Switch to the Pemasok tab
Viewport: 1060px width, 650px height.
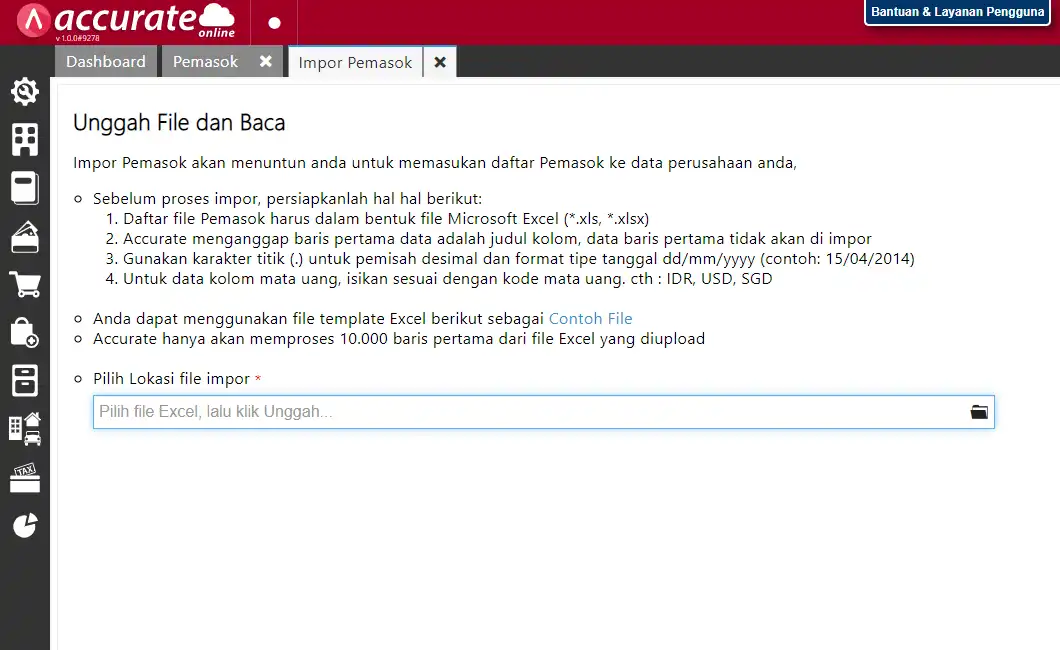tap(206, 61)
